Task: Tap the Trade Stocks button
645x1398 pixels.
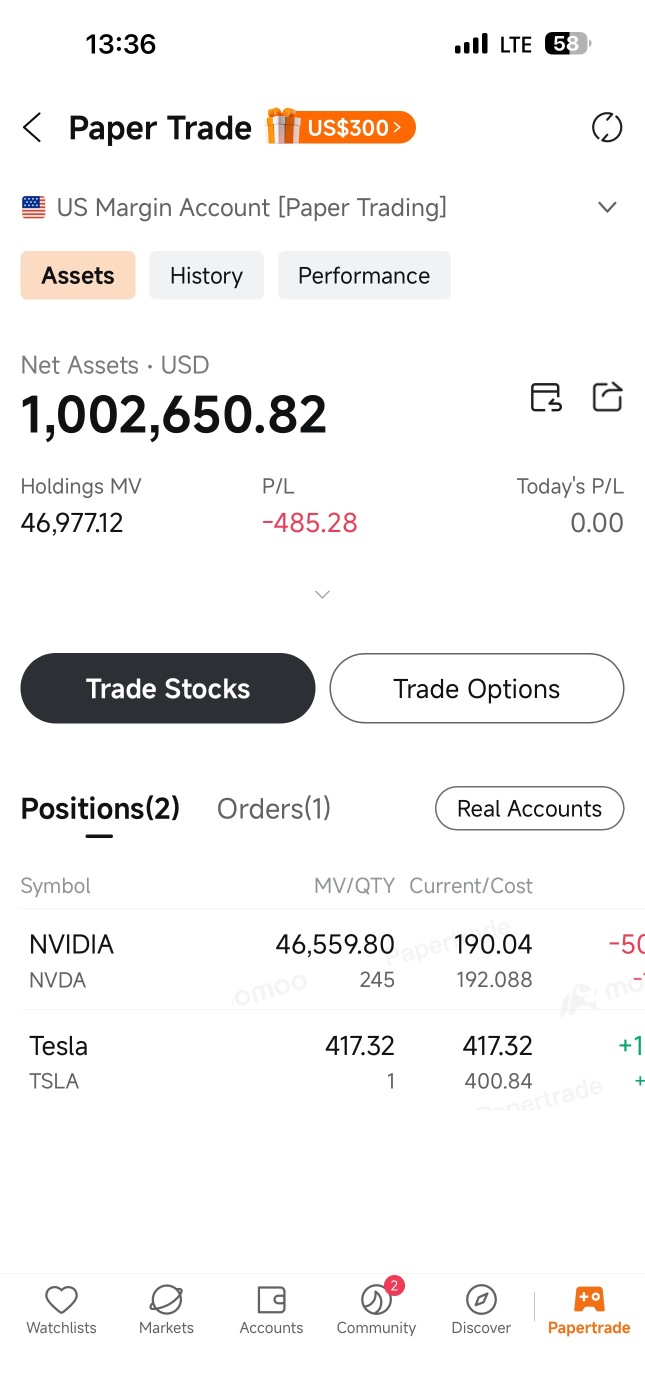Action: pos(168,688)
